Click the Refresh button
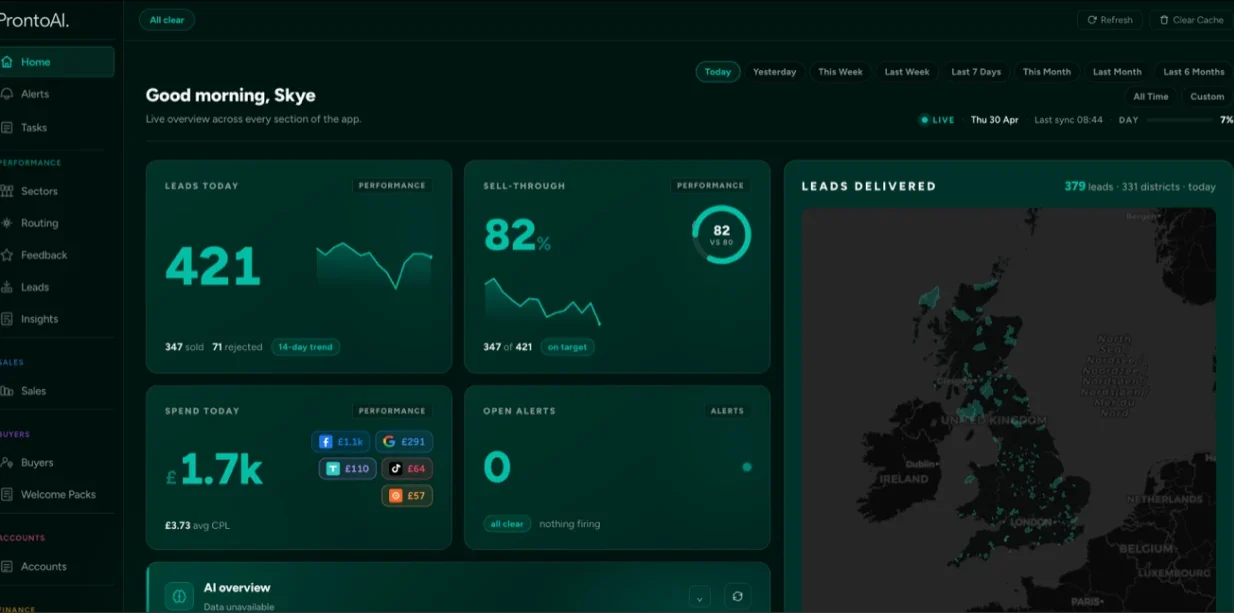This screenshot has height=613, width=1234. 1109,20
